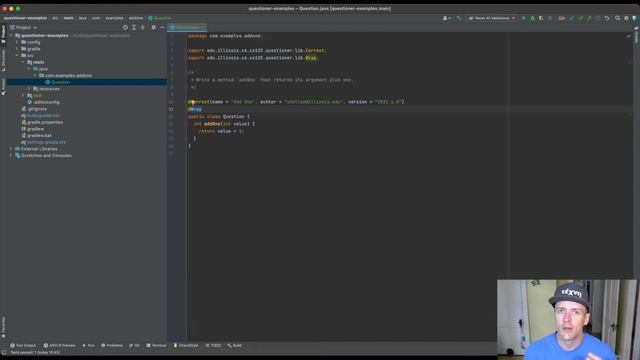Open the Structure vertical side tab

pos(3,60)
